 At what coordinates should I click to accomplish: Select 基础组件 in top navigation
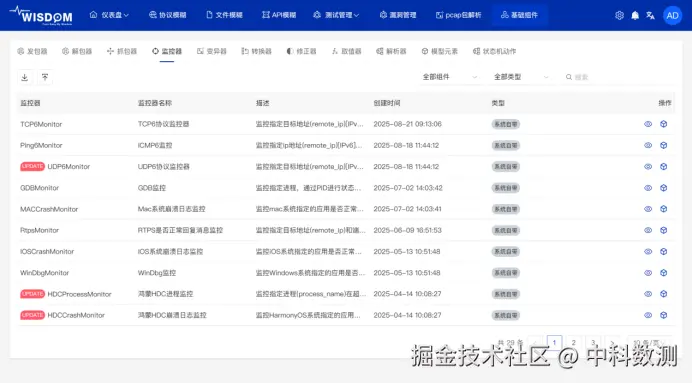(x=519, y=15)
